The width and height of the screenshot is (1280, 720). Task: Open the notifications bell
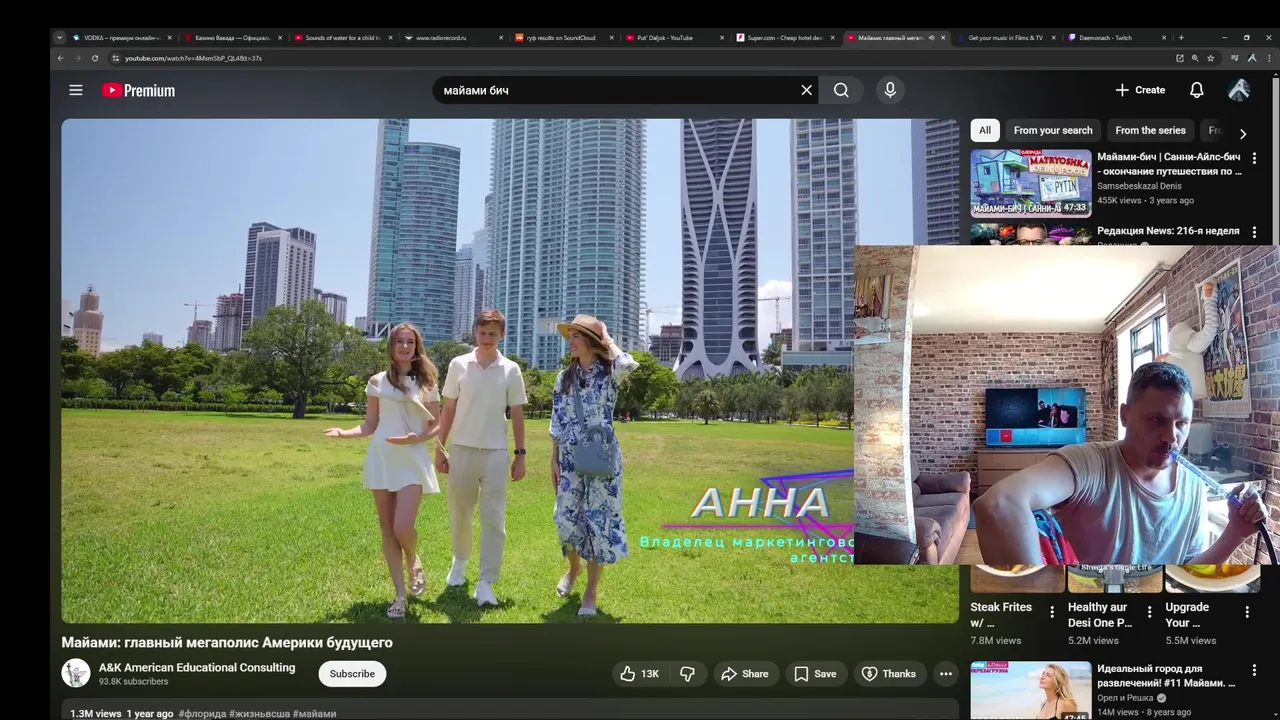click(1196, 90)
